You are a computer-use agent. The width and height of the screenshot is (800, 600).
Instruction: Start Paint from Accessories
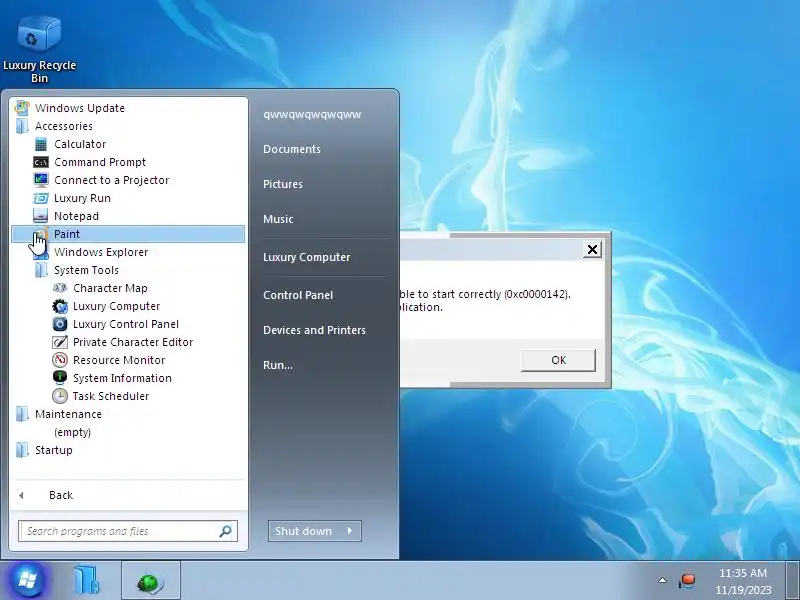point(128,234)
